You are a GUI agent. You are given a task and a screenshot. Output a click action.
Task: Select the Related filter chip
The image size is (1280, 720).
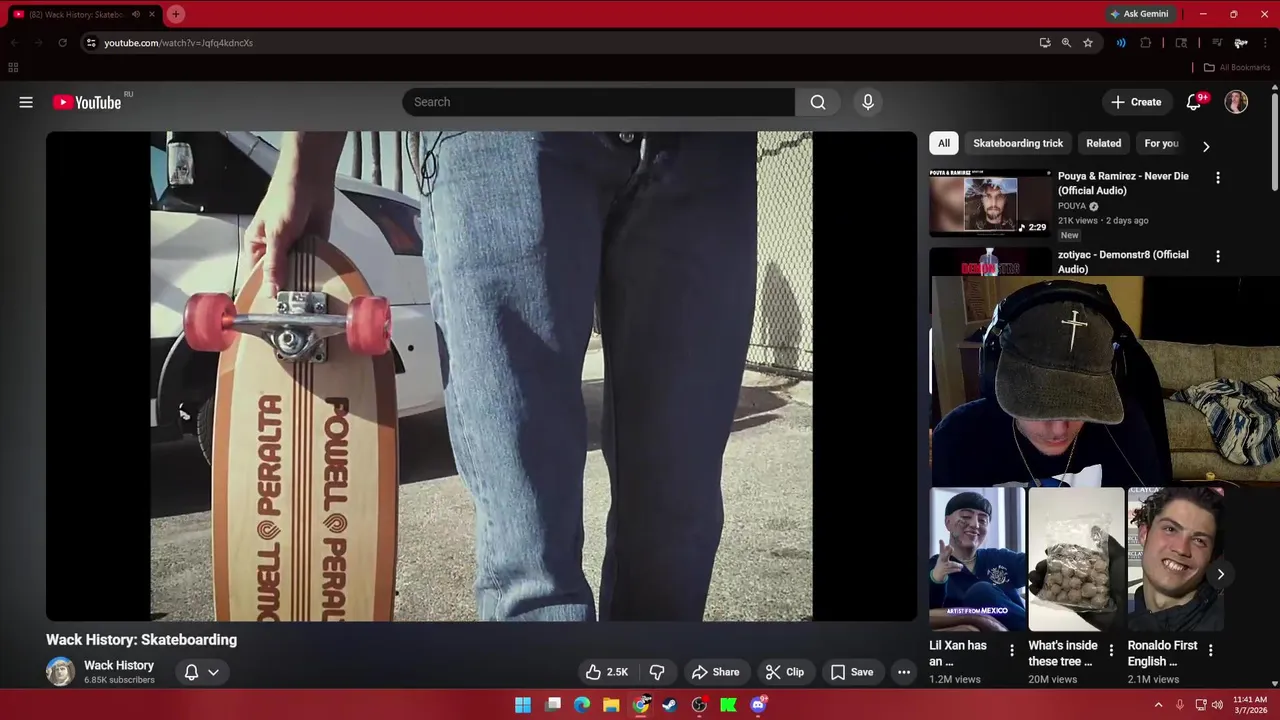click(x=1104, y=143)
